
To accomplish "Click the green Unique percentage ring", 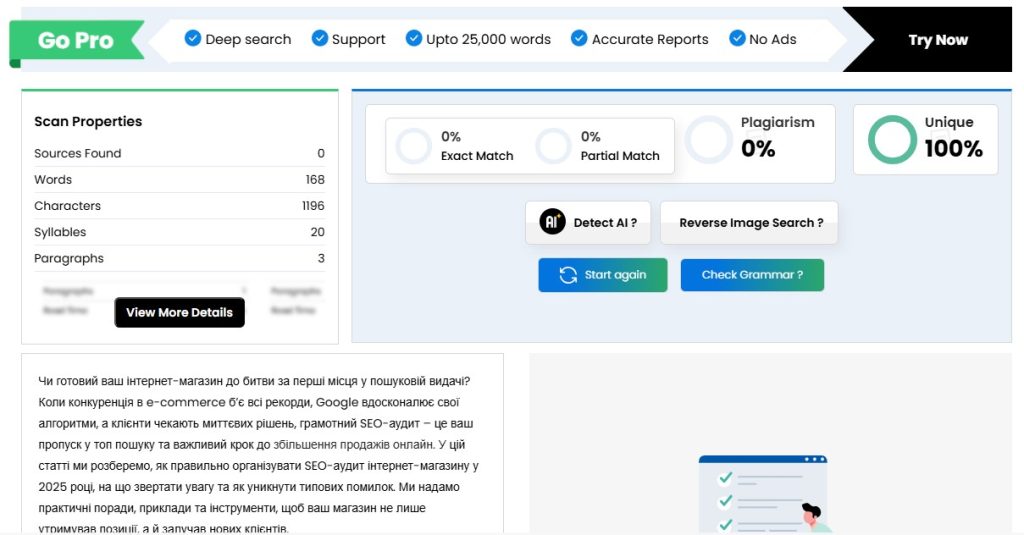I will (892, 139).
